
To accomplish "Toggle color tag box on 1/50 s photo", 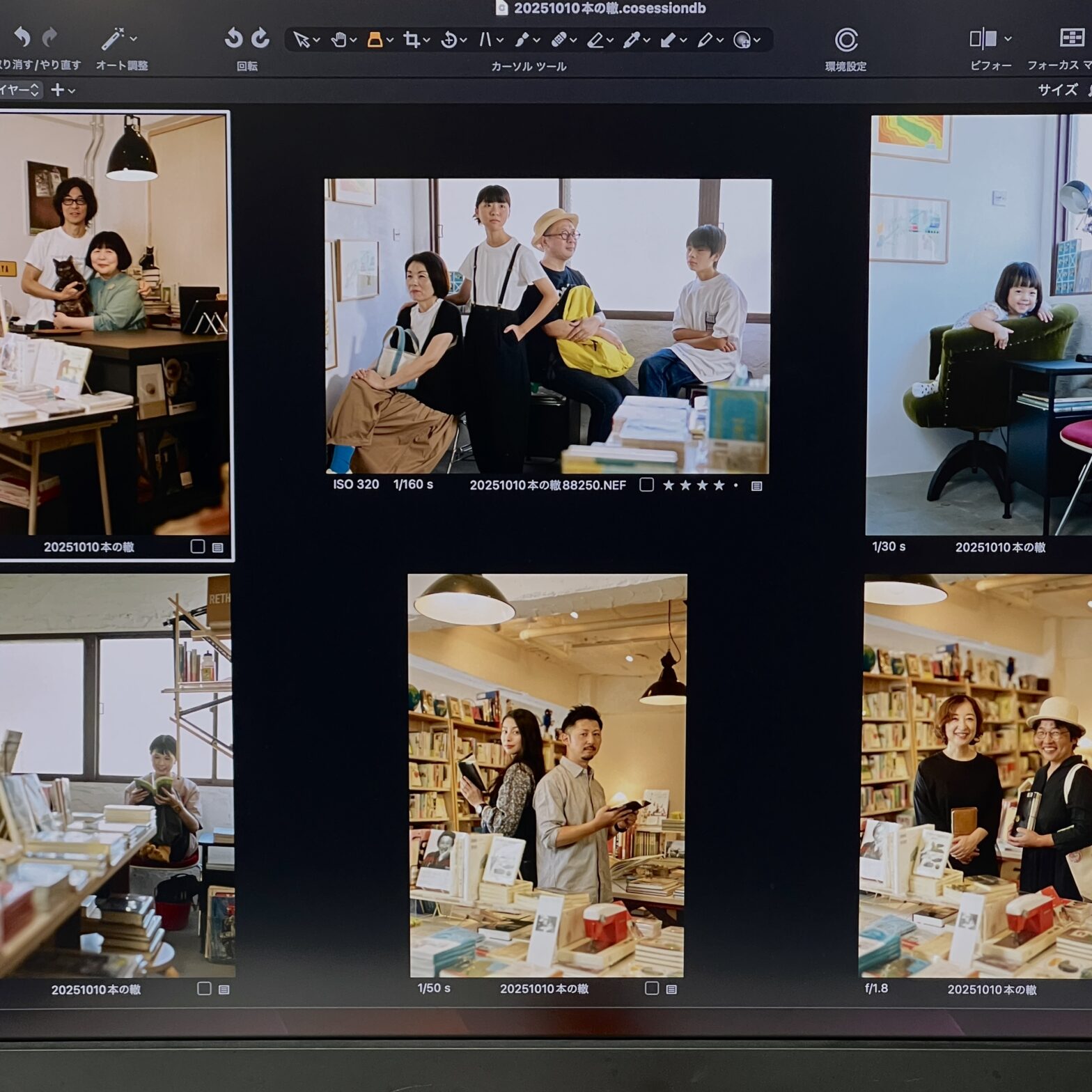I will pyautogui.click(x=652, y=988).
